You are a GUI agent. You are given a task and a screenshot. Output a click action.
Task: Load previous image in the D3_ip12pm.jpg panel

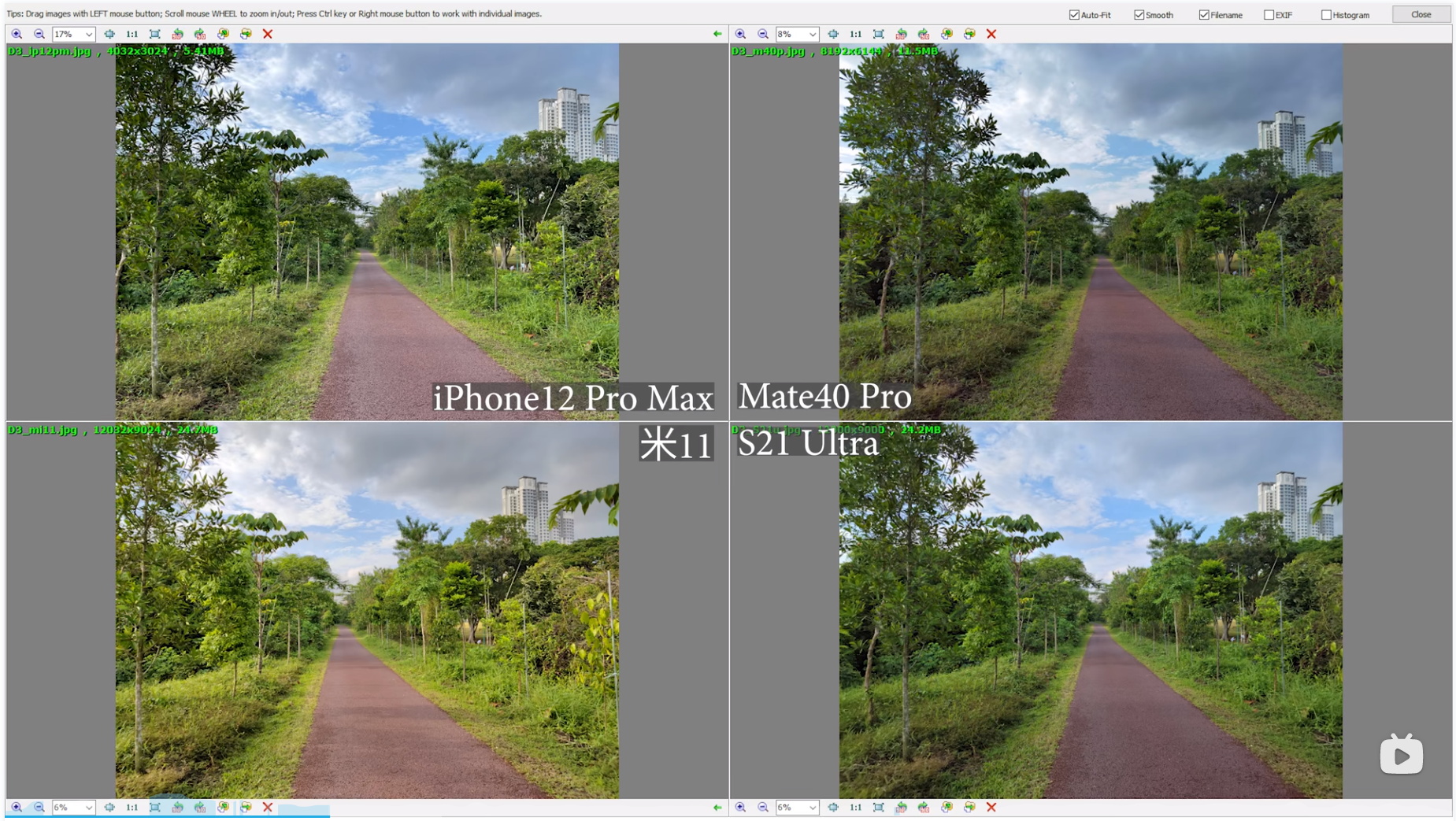point(224,34)
